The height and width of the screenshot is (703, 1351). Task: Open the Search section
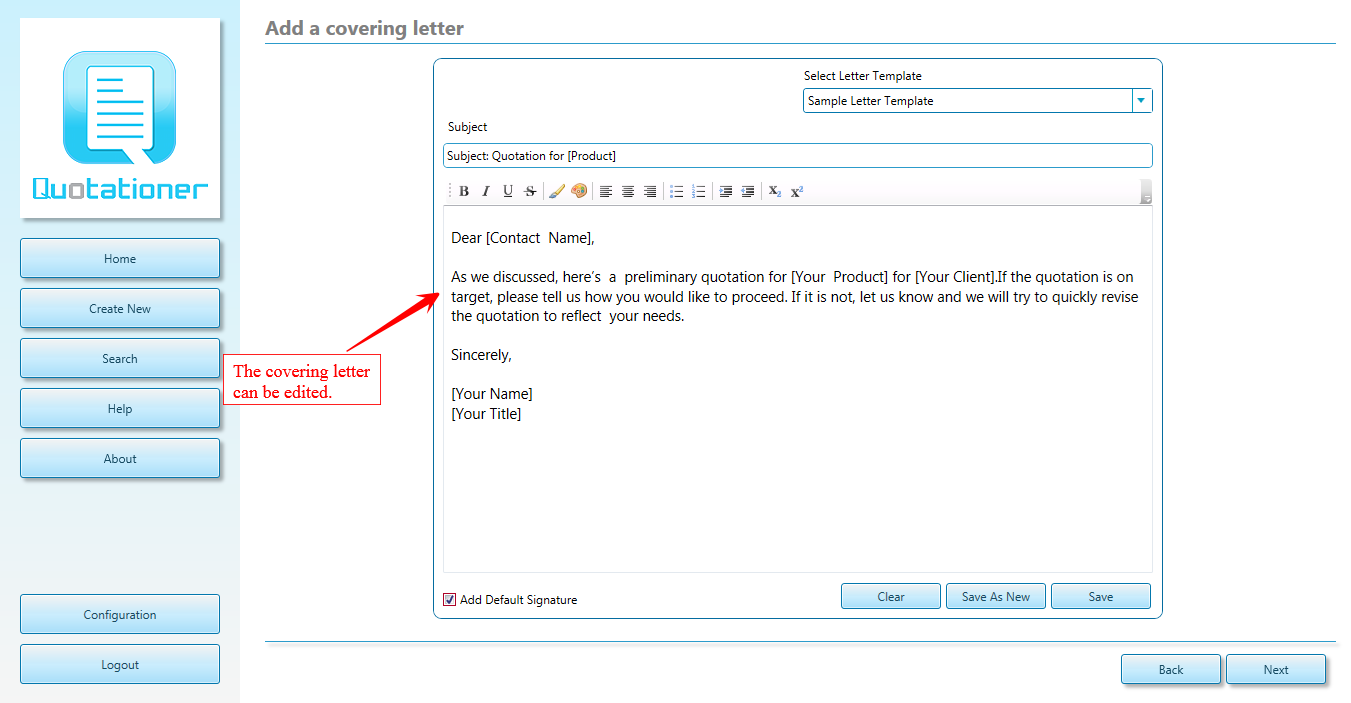point(120,358)
